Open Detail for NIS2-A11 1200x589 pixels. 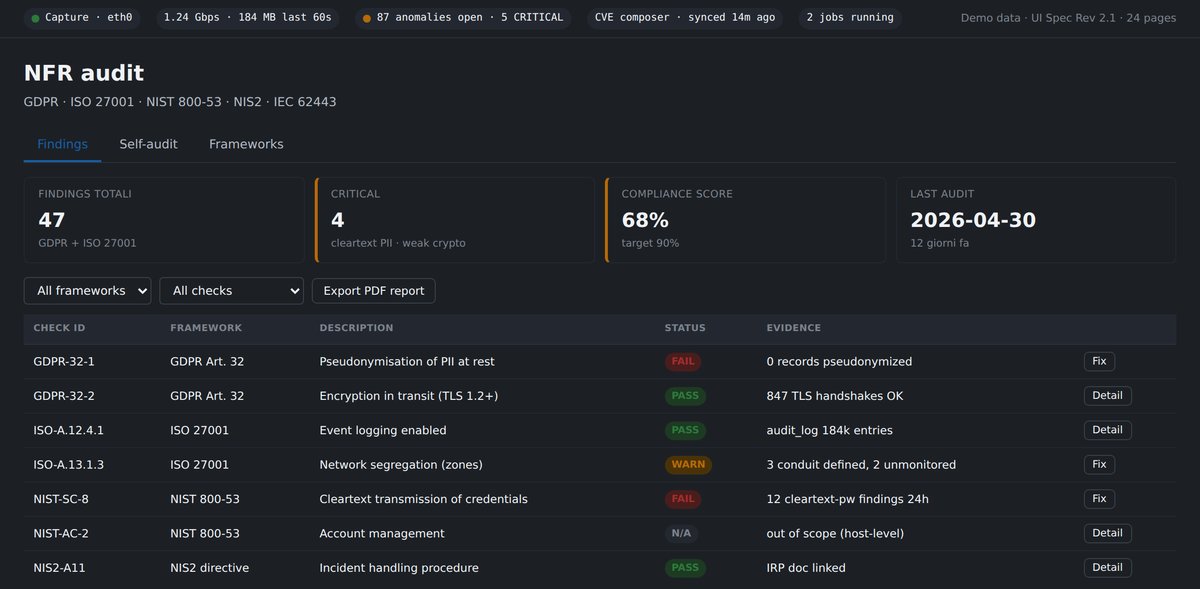tap(1107, 567)
